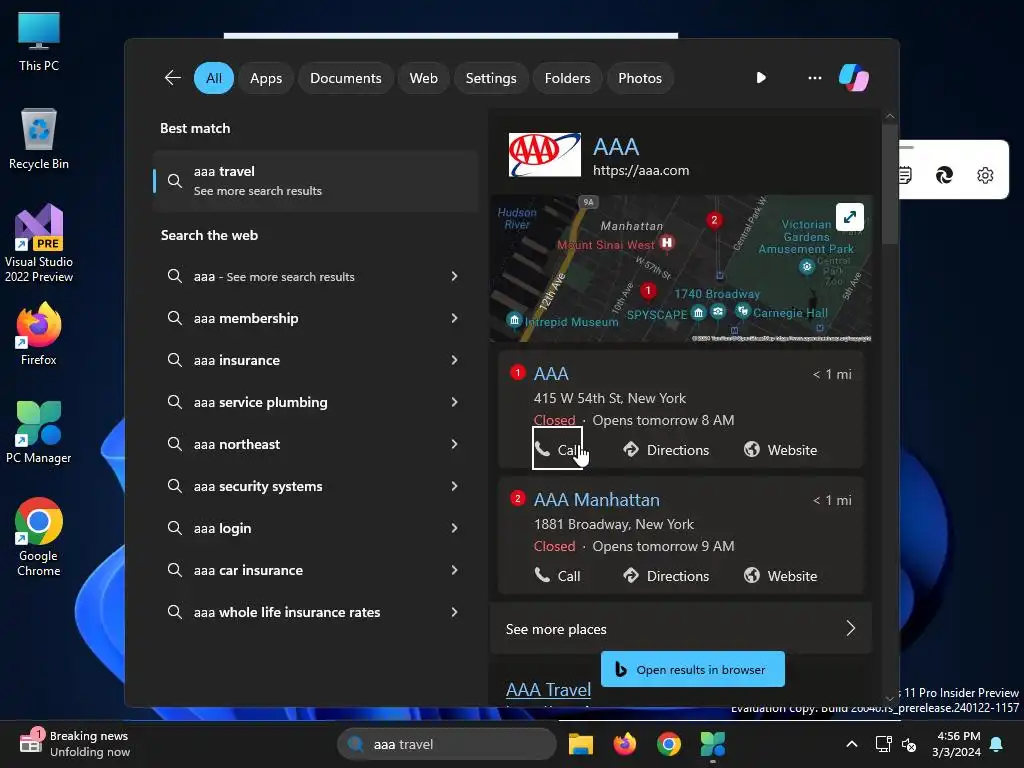The image size is (1024, 768).
Task: Open the 'aaa travel' best match result
Action: tap(315, 181)
